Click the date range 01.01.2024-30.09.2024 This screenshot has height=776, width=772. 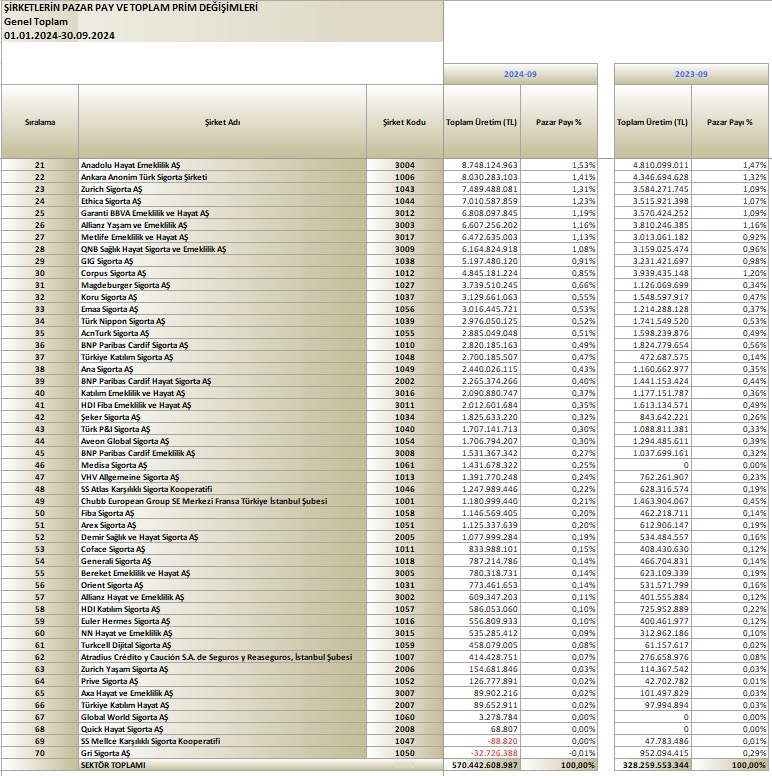coord(59,36)
